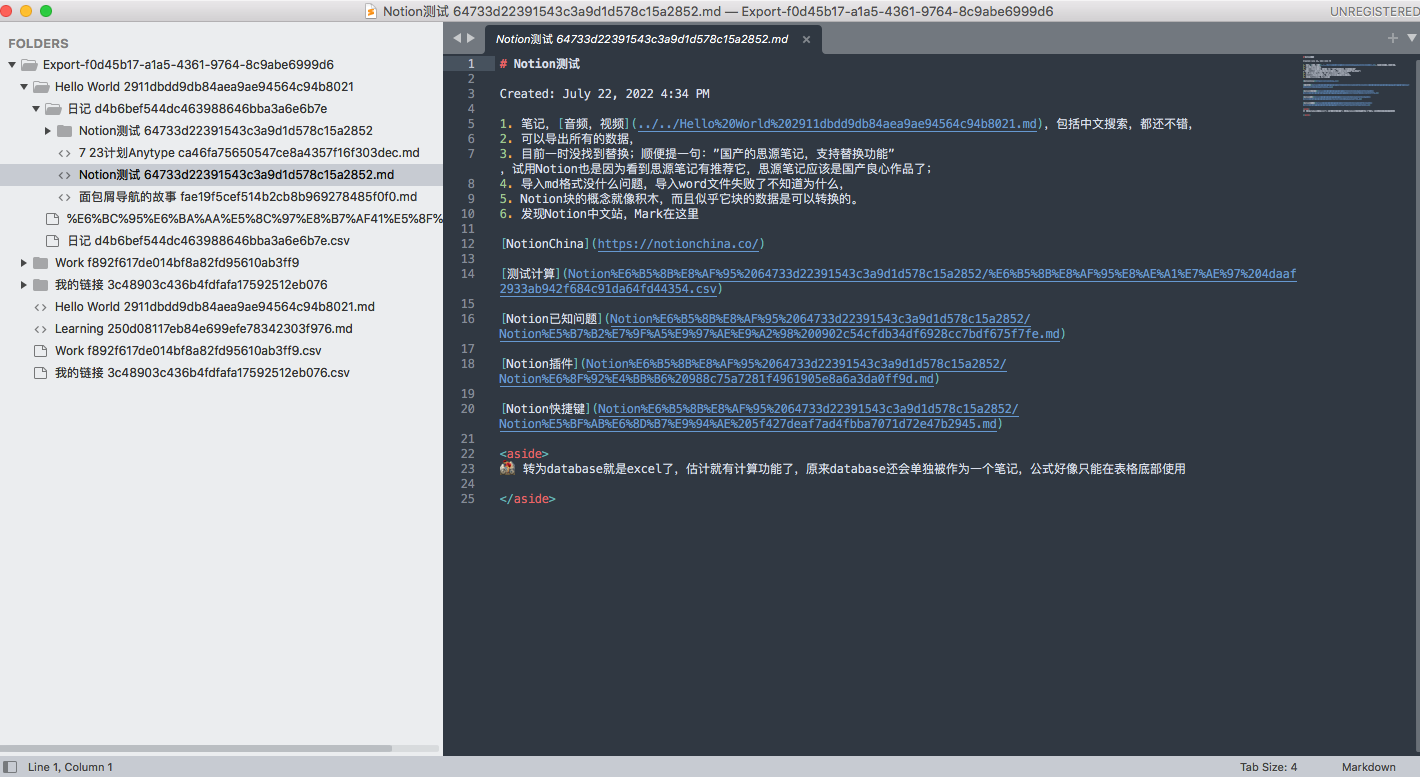Select Notion测试 md file in sidebar
Image resolution: width=1420 pixels, height=777 pixels.
pyautogui.click(x=236, y=175)
